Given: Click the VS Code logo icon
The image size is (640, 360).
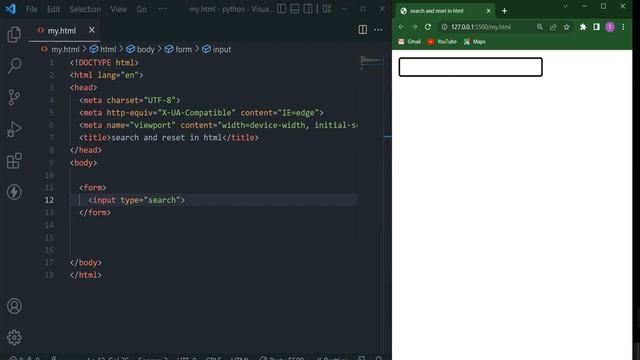Looking at the screenshot, I should (11, 9).
